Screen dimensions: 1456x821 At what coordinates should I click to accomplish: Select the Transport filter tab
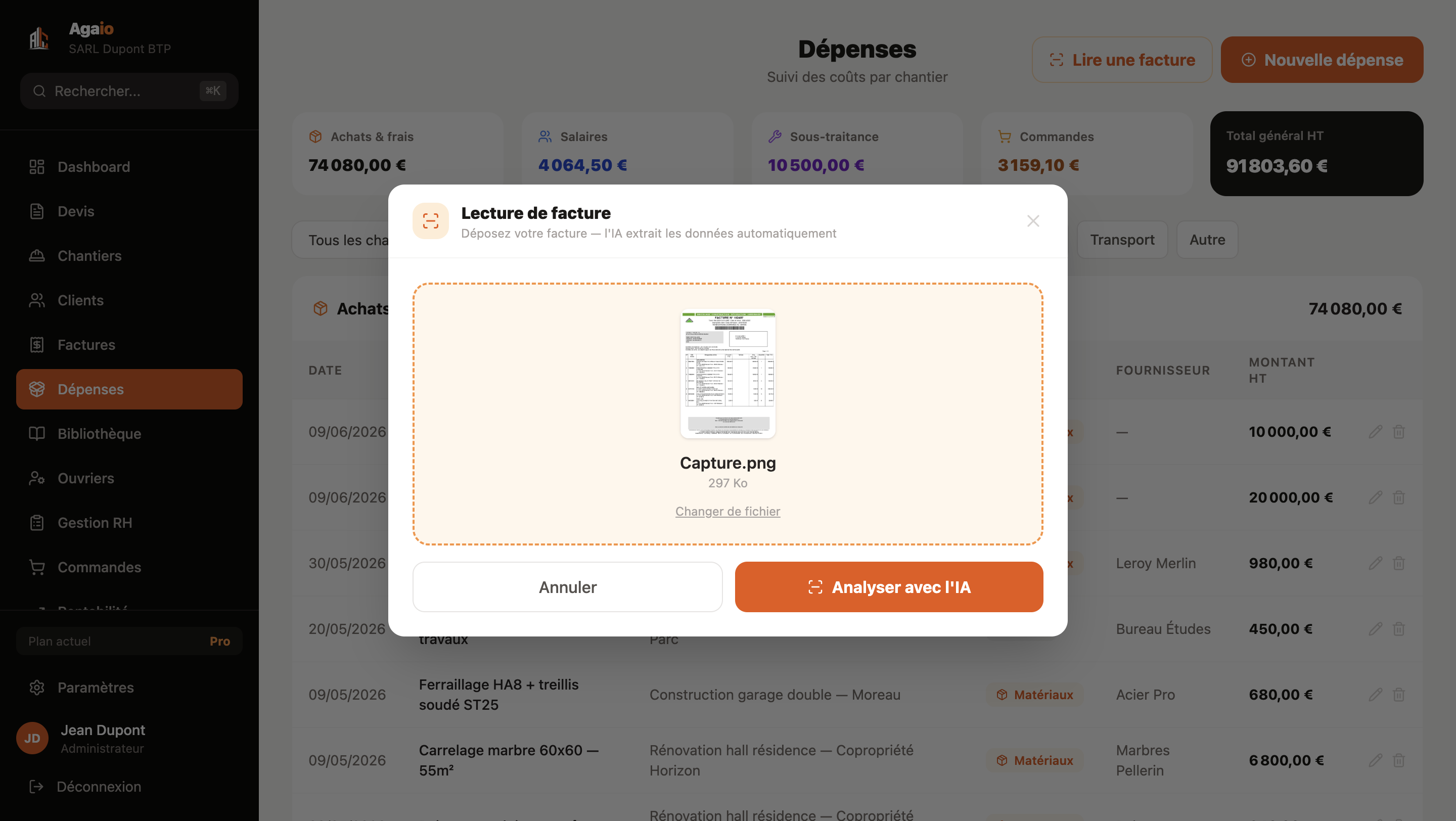tap(1122, 240)
